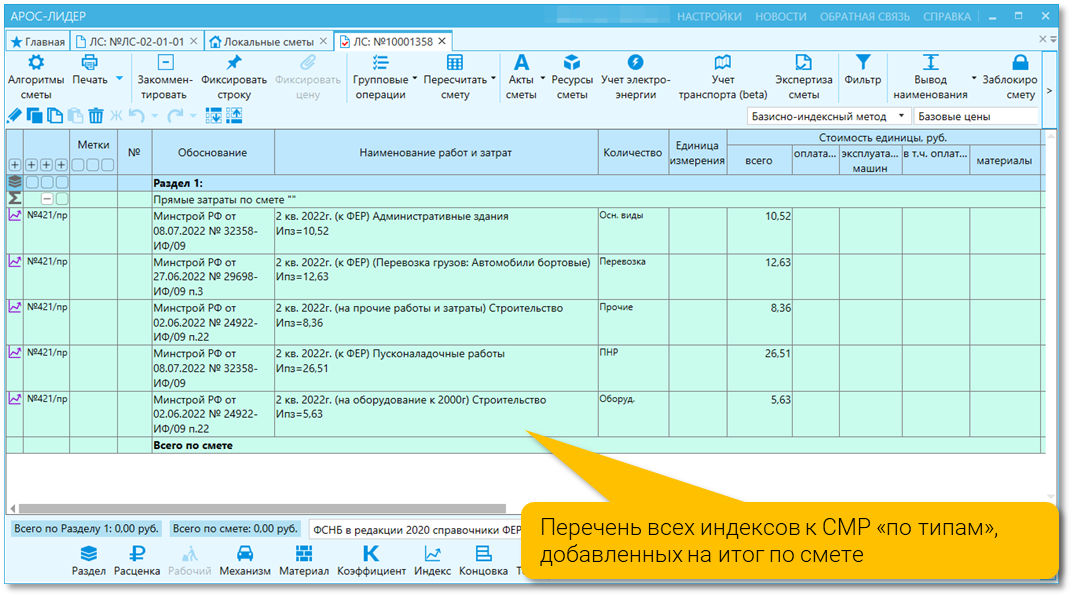Toggle checkbox in Прямые затраты row
The image size is (1072, 597).
point(62,199)
